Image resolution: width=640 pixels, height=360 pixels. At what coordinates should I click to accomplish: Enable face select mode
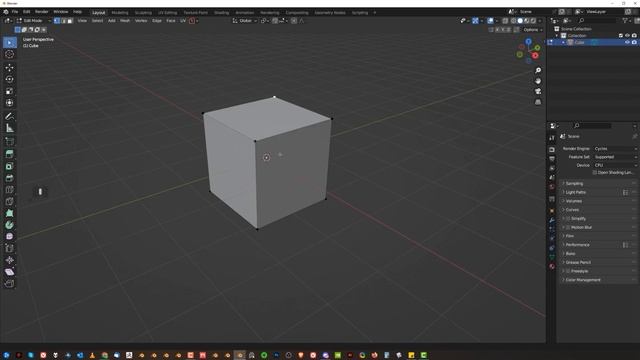pos(70,21)
